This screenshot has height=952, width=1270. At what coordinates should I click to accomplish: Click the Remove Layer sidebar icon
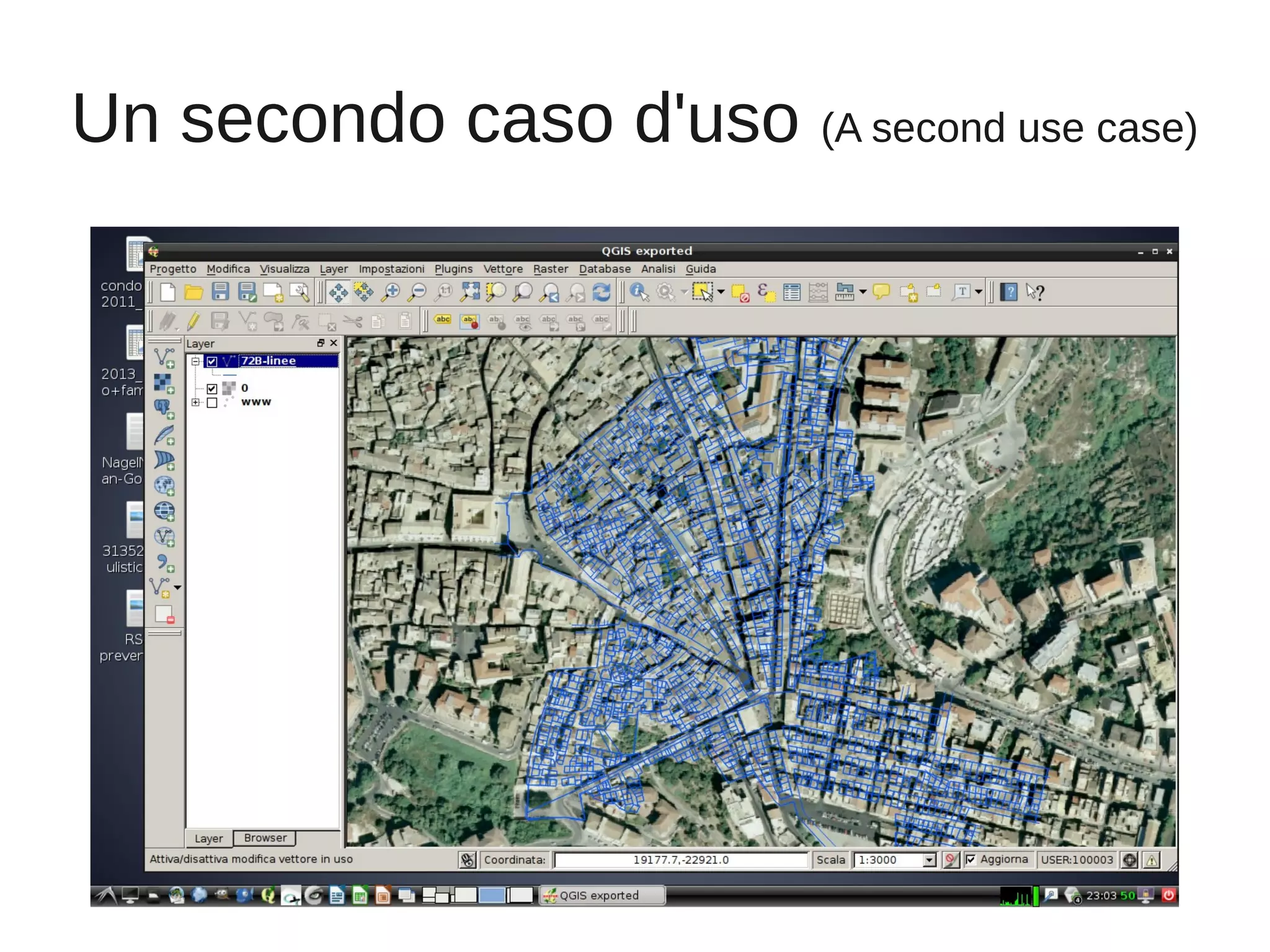(x=164, y=614)
